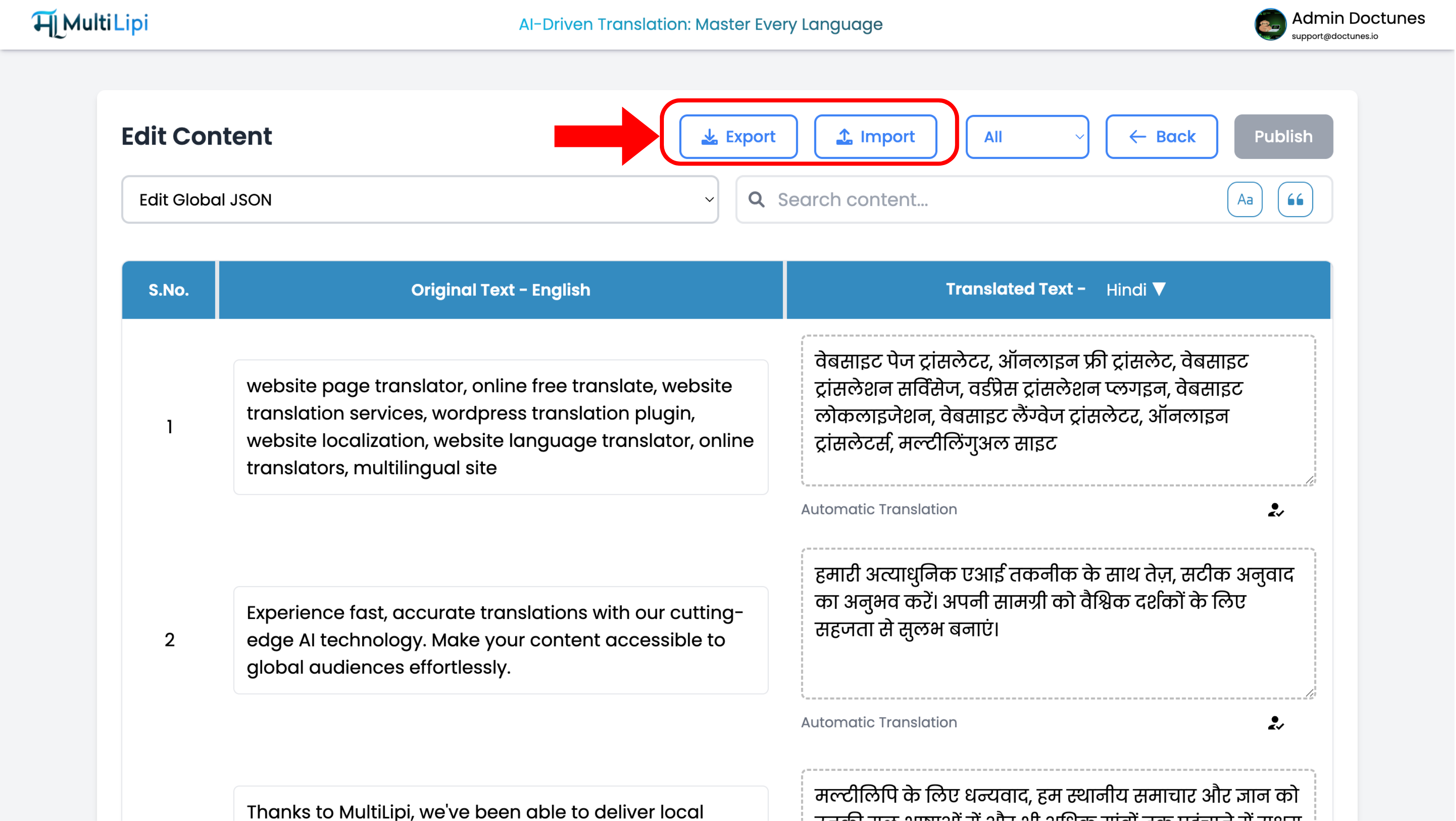
Task: Edit the Hindi translation for row 2
Action: (1058, 623)
